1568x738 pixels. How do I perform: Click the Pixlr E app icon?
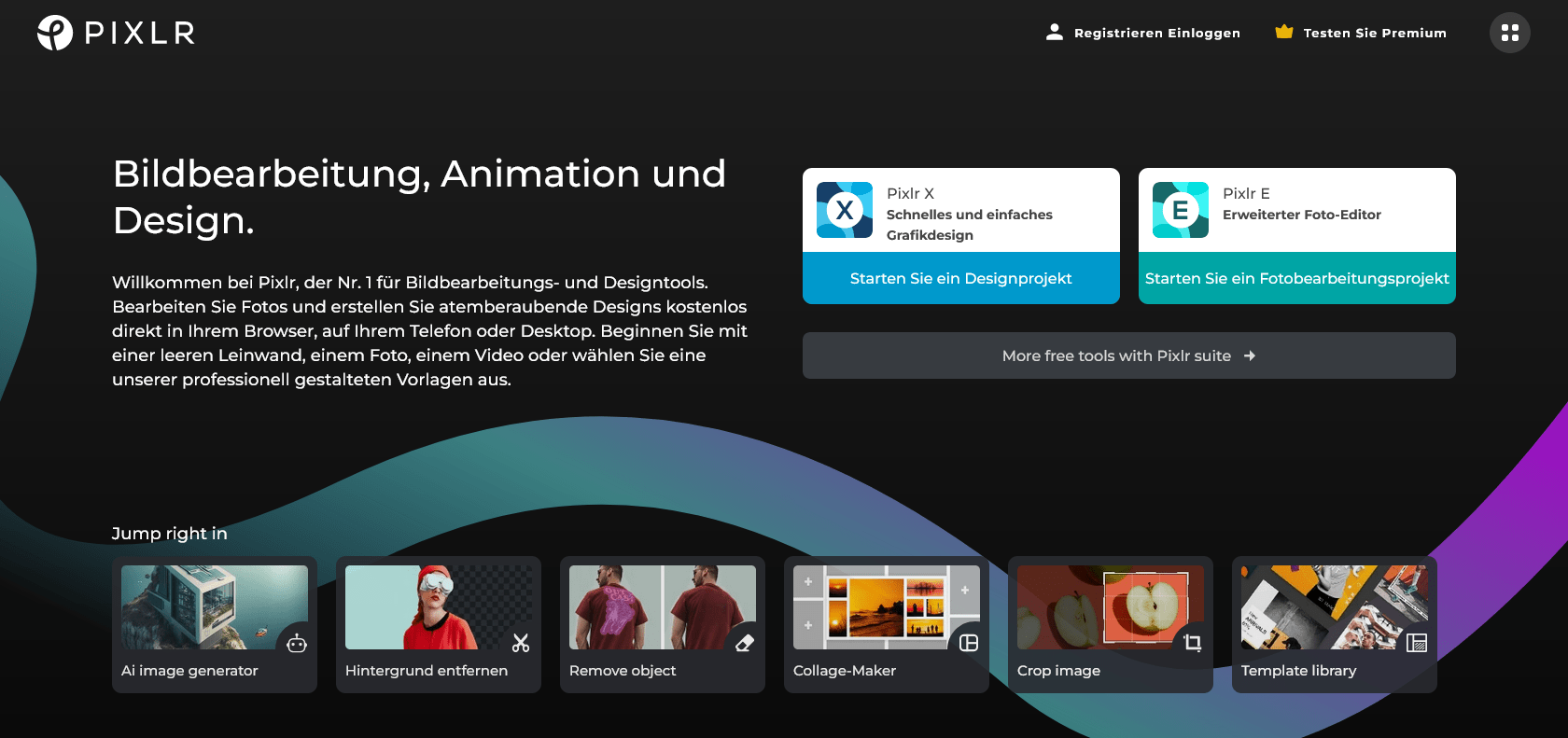pos(1181,210)
